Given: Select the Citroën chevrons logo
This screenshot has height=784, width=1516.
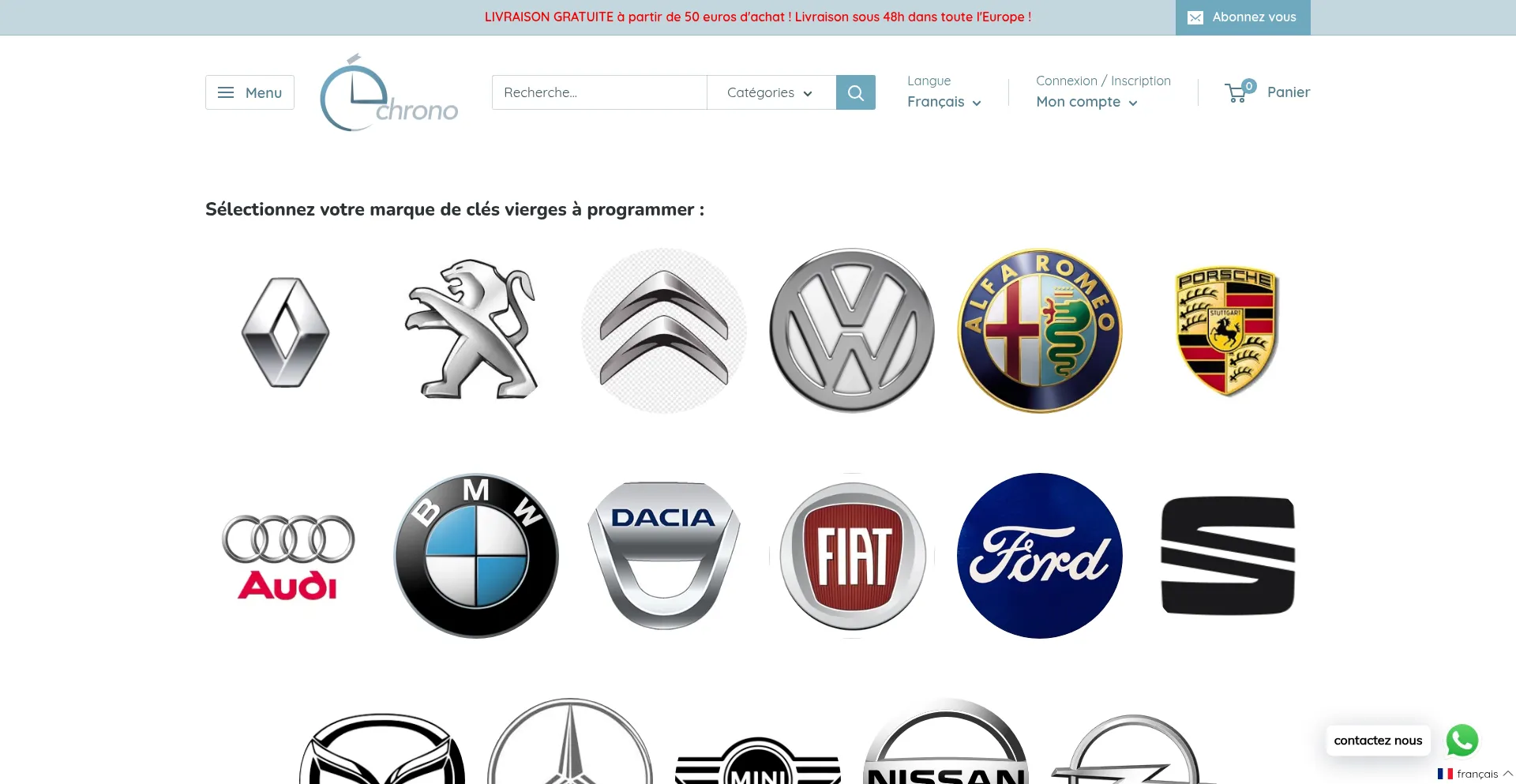Looking at the screenshot, I should coord(663,331).
